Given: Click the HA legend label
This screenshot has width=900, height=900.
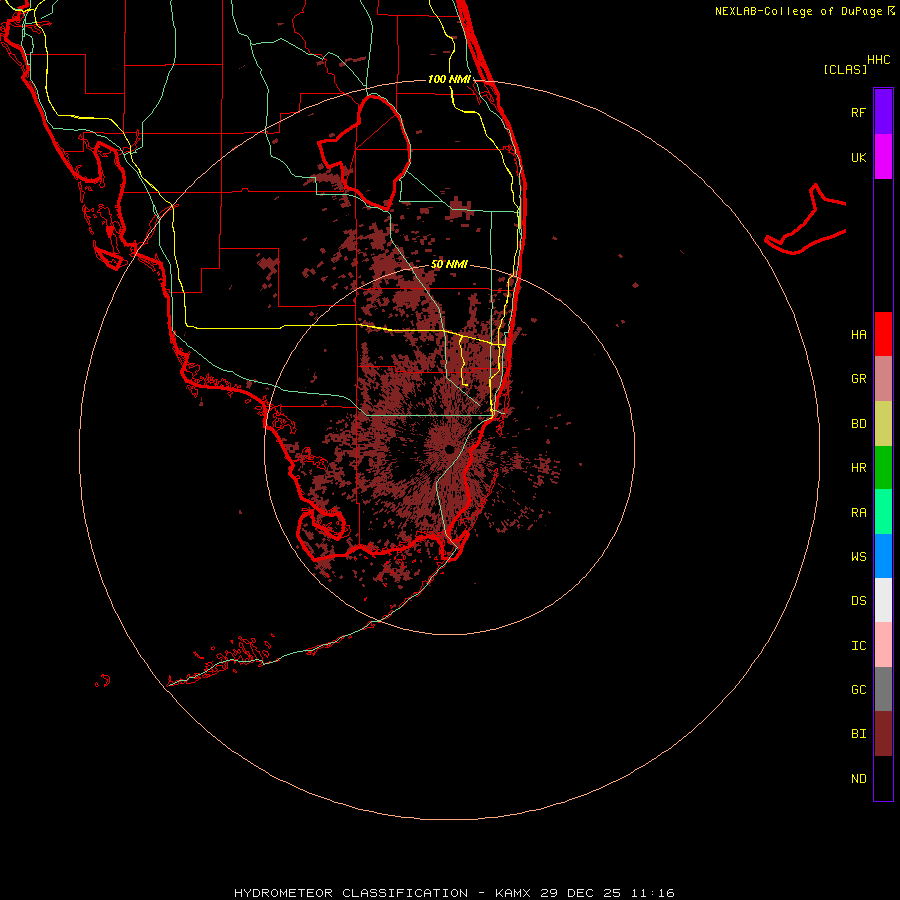Looking at the screenshot, I should pos(858,335).
